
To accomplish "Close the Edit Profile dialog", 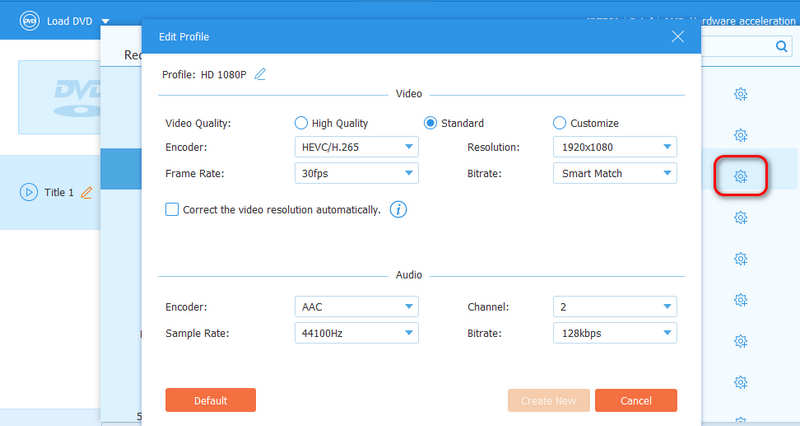I will (x=677, y=37).
